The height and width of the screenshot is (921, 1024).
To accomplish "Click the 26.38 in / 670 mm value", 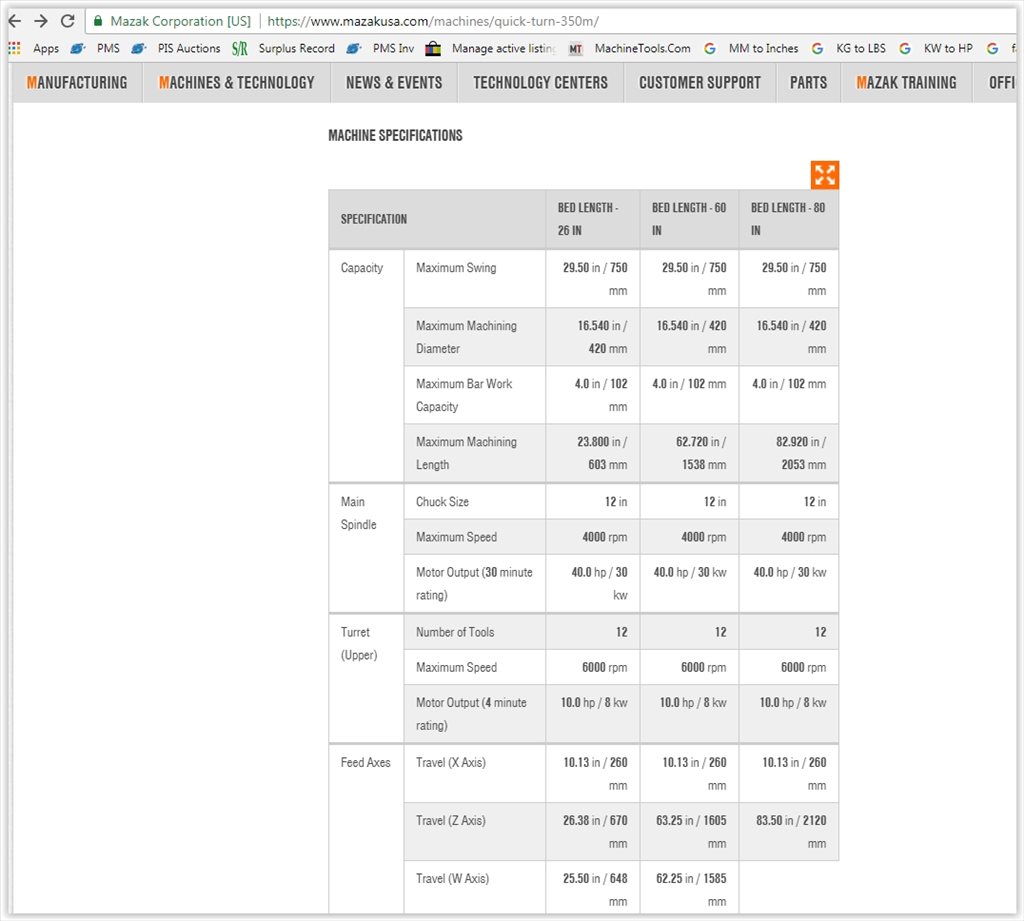I will tap(595, 832).
